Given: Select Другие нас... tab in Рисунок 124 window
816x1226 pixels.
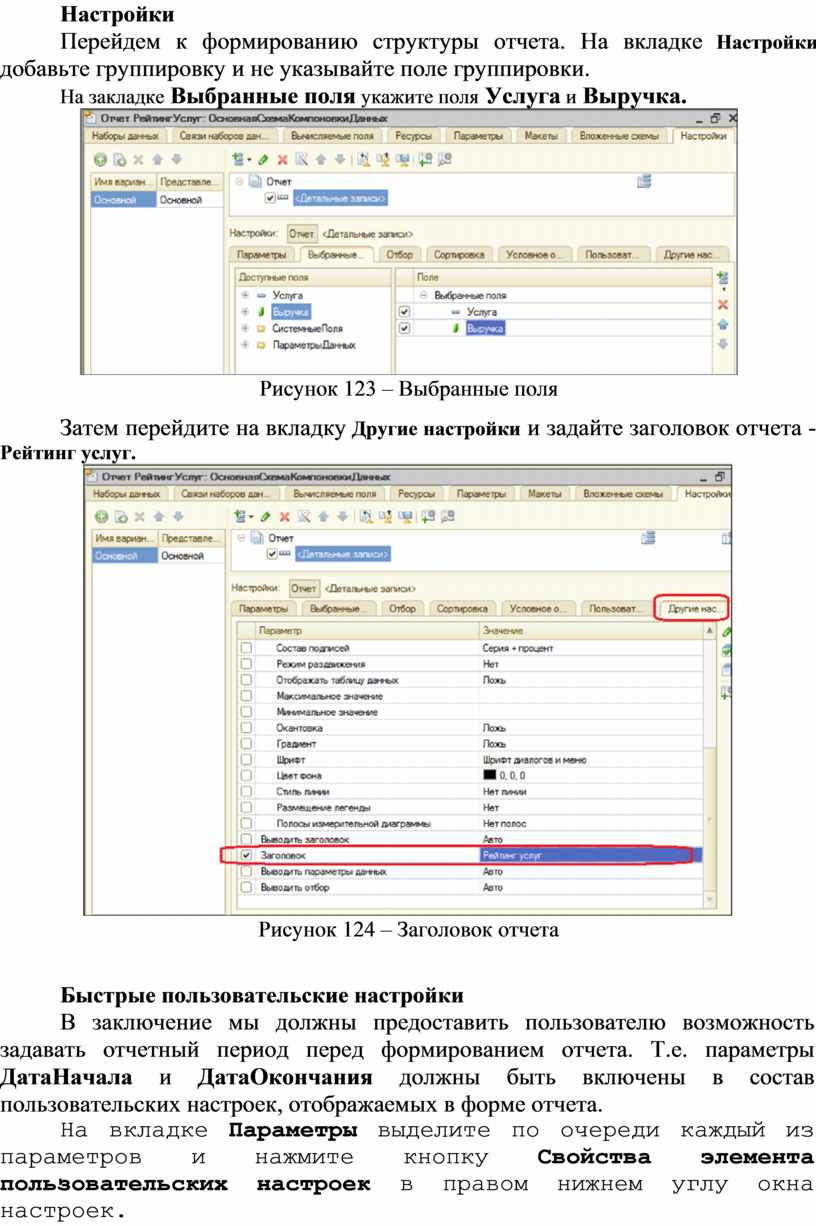Looking at the screenshot, I should 693,608.
